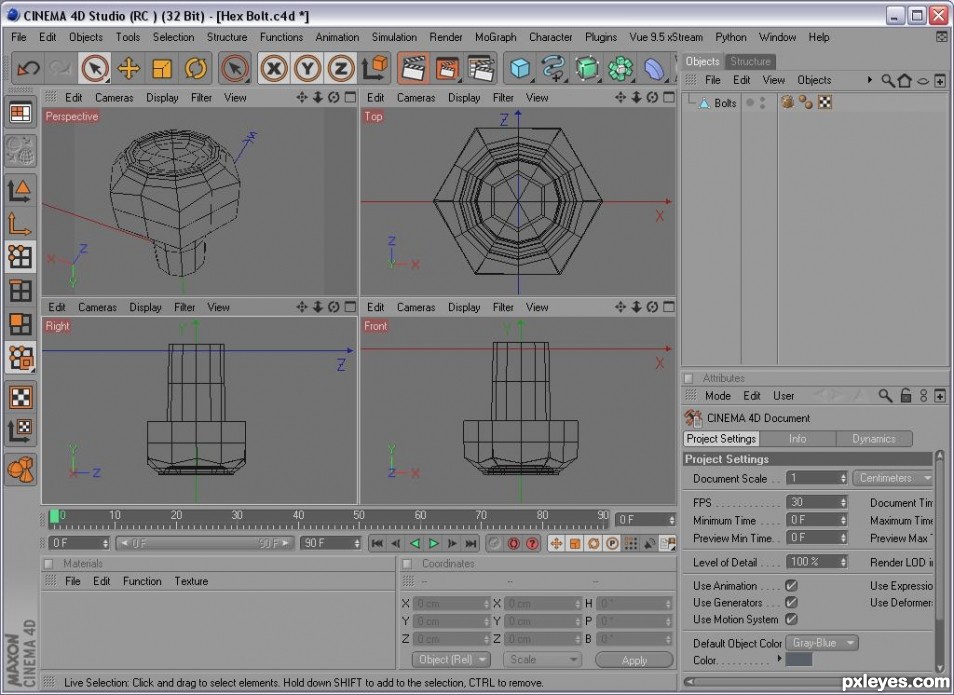Click the current frame 0 F field
The width and height of the screenshot is (954, 695).
[x=644, y=519]
